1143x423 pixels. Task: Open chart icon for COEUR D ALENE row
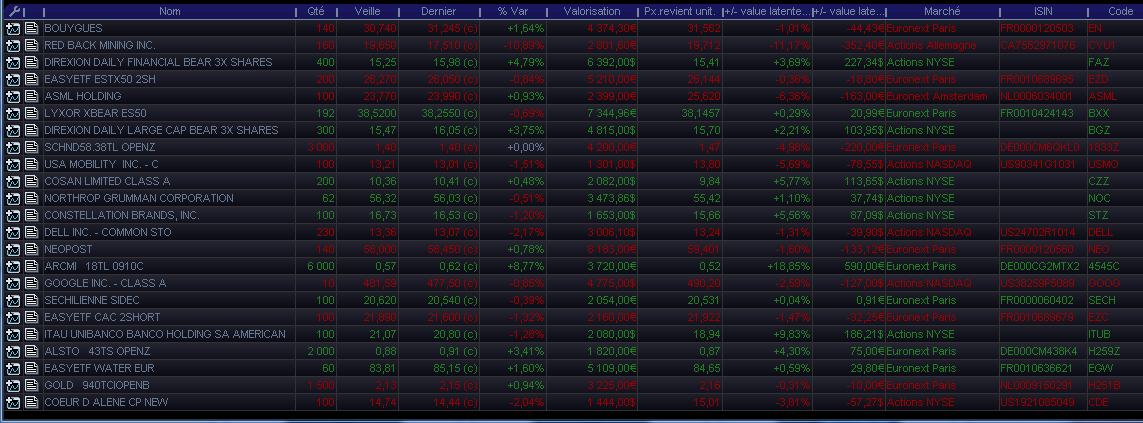pyautogui.click(x=13, y=402)
